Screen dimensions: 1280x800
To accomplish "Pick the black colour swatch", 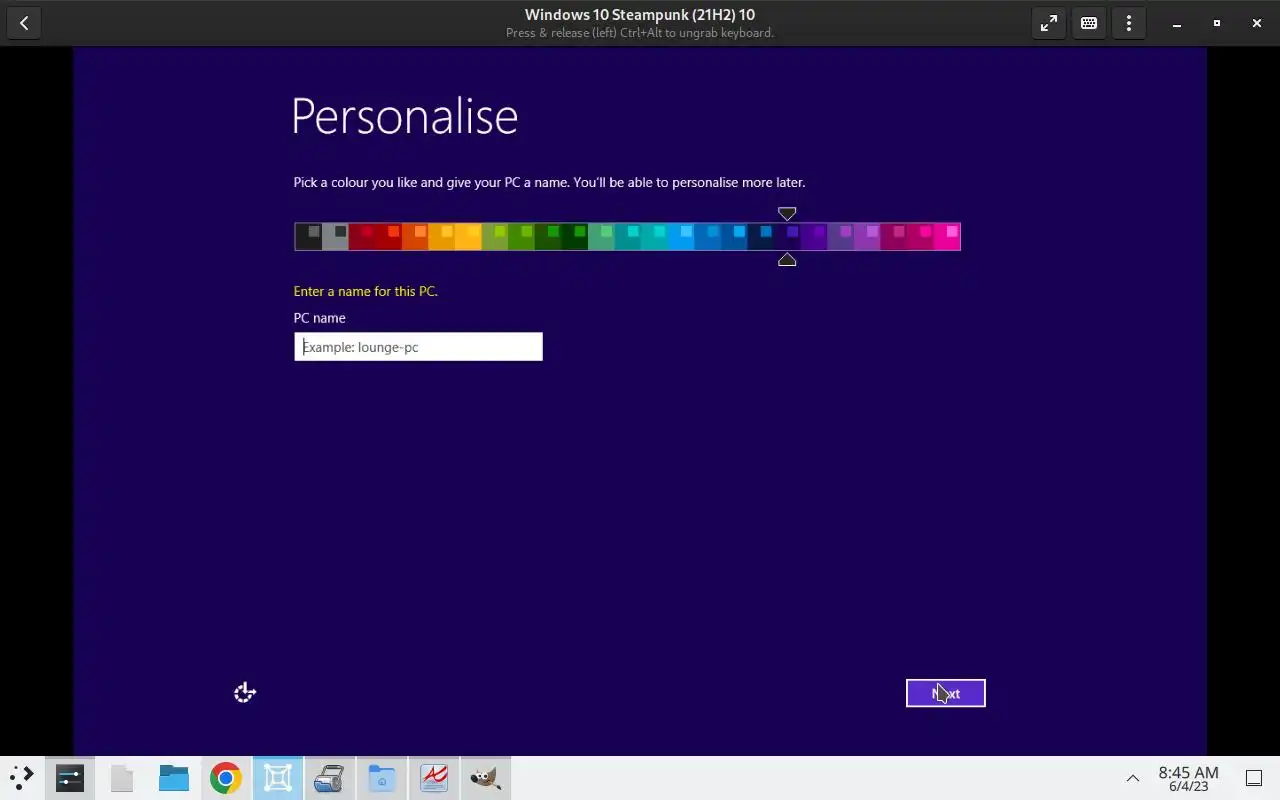I will (308, 237).
